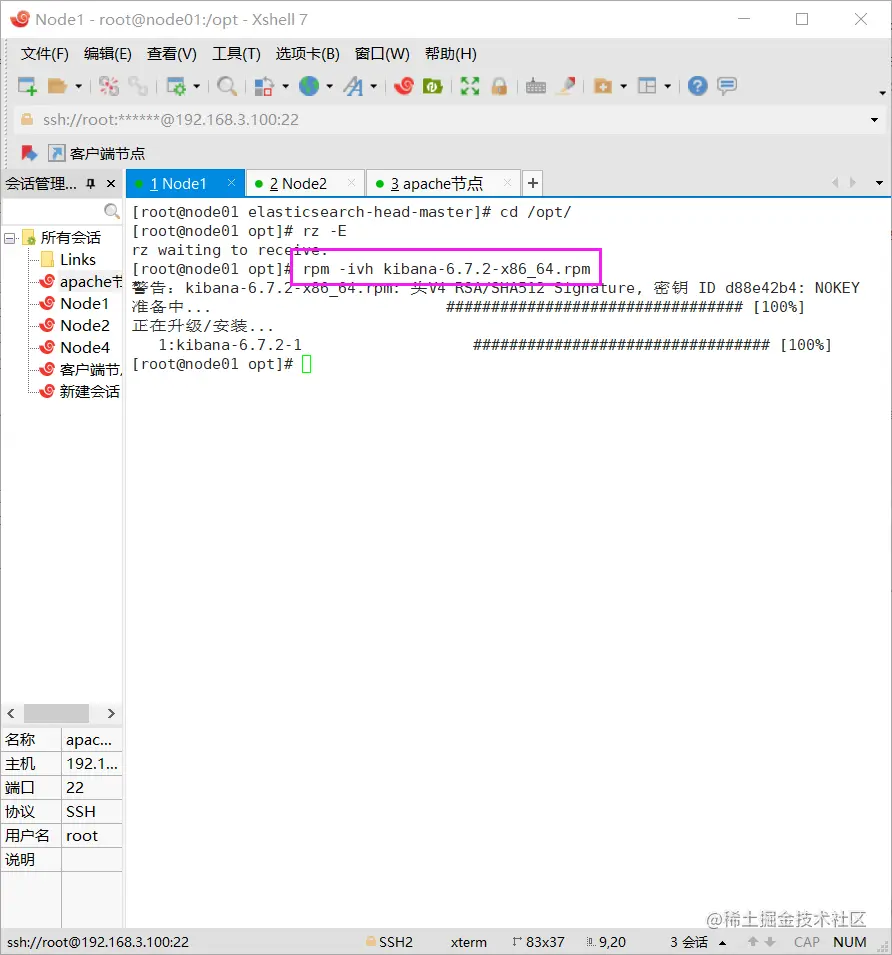The image size is (892, 955).
Task: Click the highlighter pen toolbar icon
Action: coord(567,86)
